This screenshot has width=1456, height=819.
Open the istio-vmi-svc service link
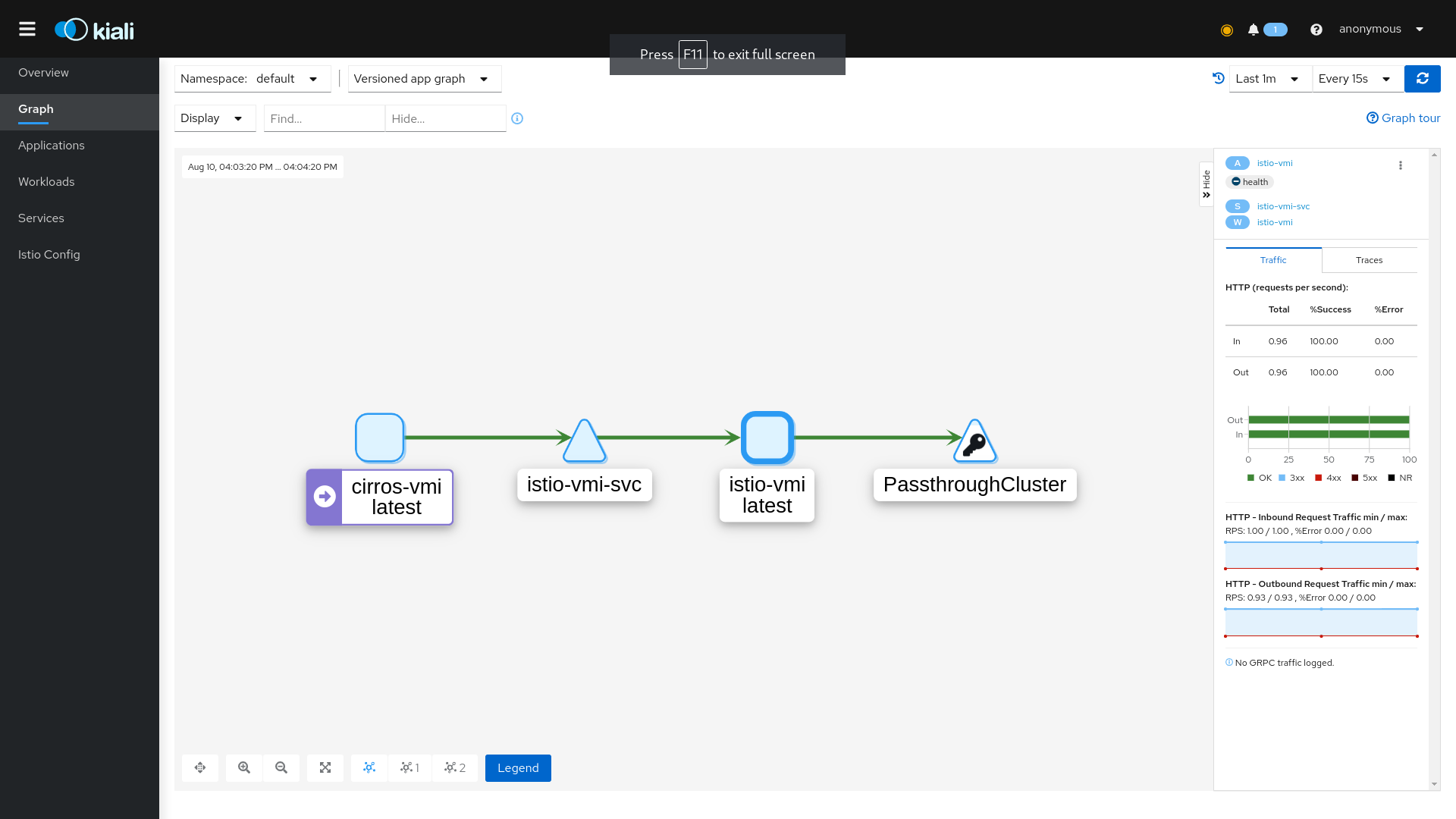click(x=1283, y=206)
